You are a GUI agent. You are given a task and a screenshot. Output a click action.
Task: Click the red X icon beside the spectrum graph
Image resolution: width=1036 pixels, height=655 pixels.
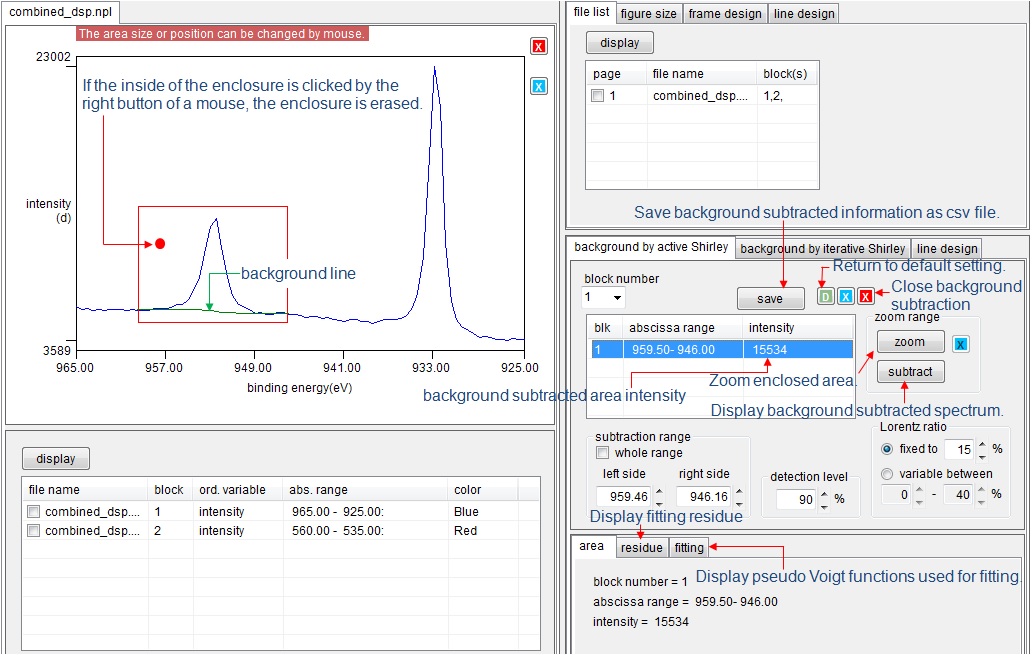point(538,46)
